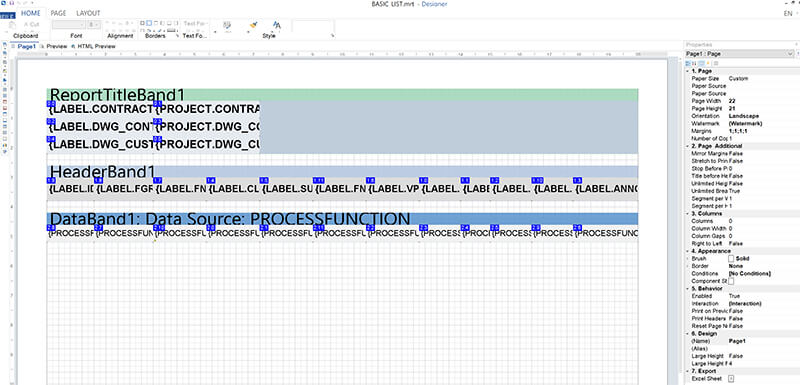Toggle the Component Style checkbox box

[x=731, y=281]
